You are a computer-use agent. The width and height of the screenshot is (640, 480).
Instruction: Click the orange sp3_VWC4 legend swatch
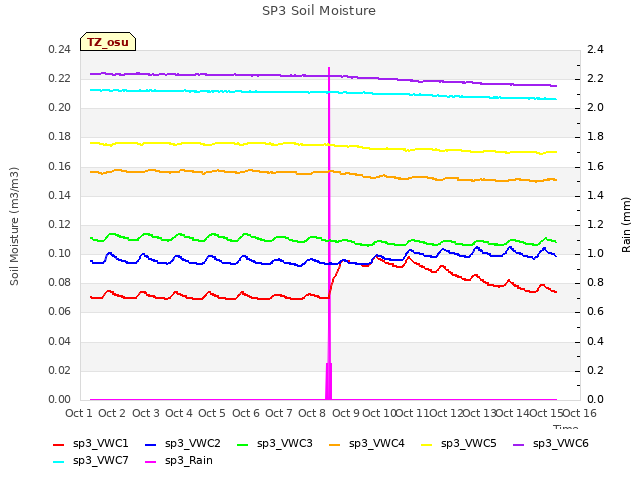pyautogui.click(x=335, y=444)
